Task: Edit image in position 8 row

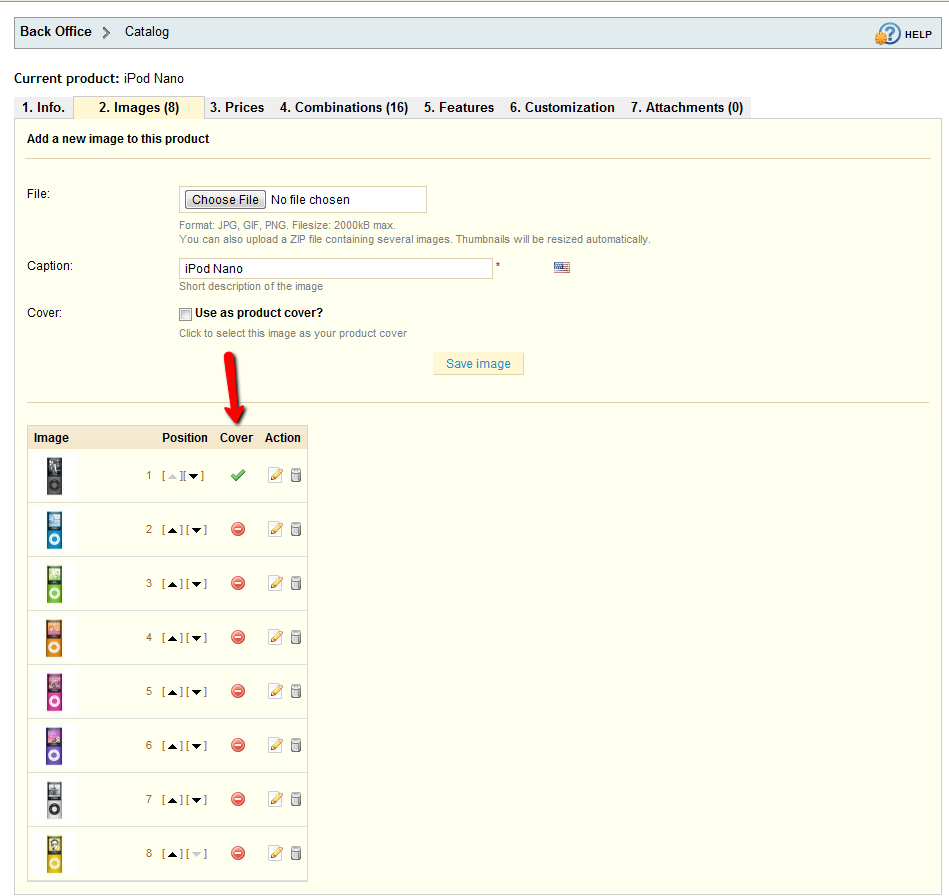Action: pyautogui.click(x=275, y=853)
